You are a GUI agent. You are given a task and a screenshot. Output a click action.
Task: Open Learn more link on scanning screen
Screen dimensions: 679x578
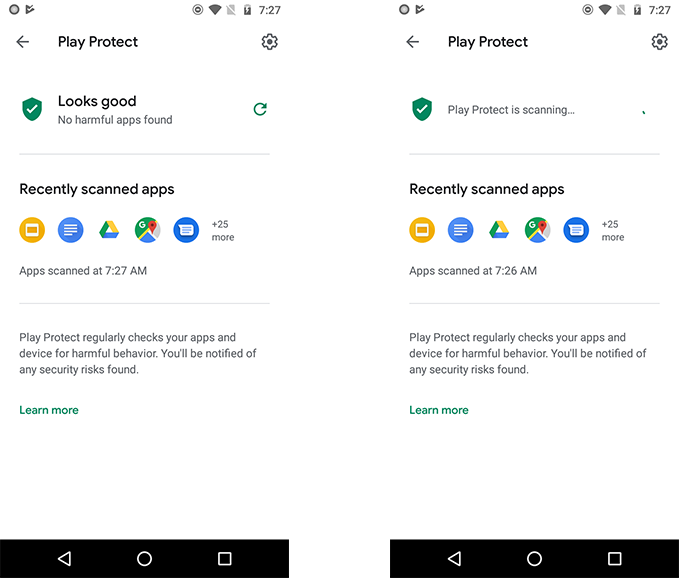(x=439, y=410)
